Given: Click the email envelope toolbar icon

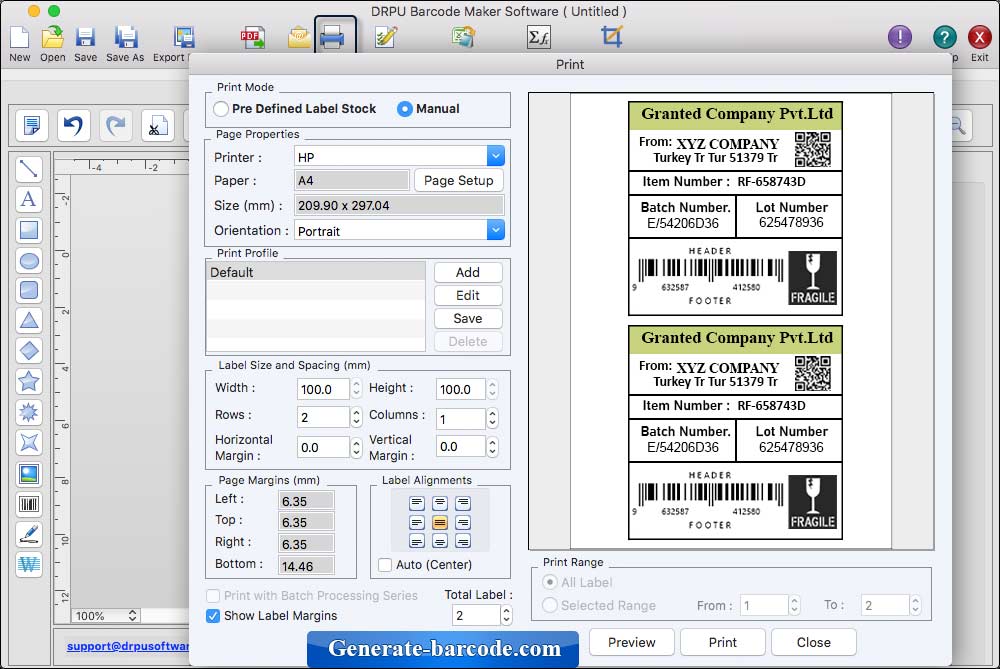Looking at the screenshot, I should (x=298, y=38).
